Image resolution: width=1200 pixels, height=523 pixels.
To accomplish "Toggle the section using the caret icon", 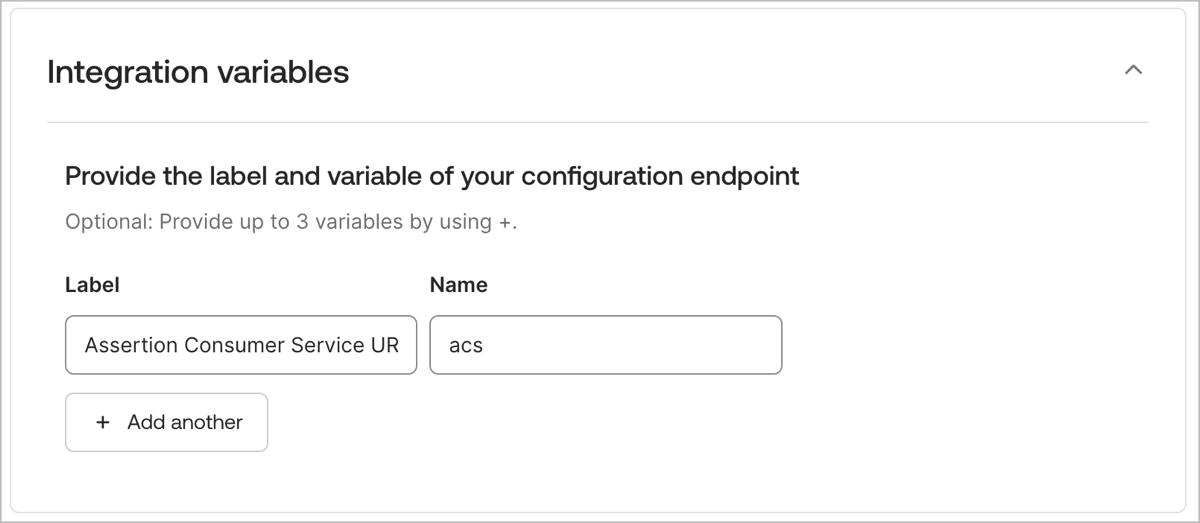I will tap(1133, 71).
